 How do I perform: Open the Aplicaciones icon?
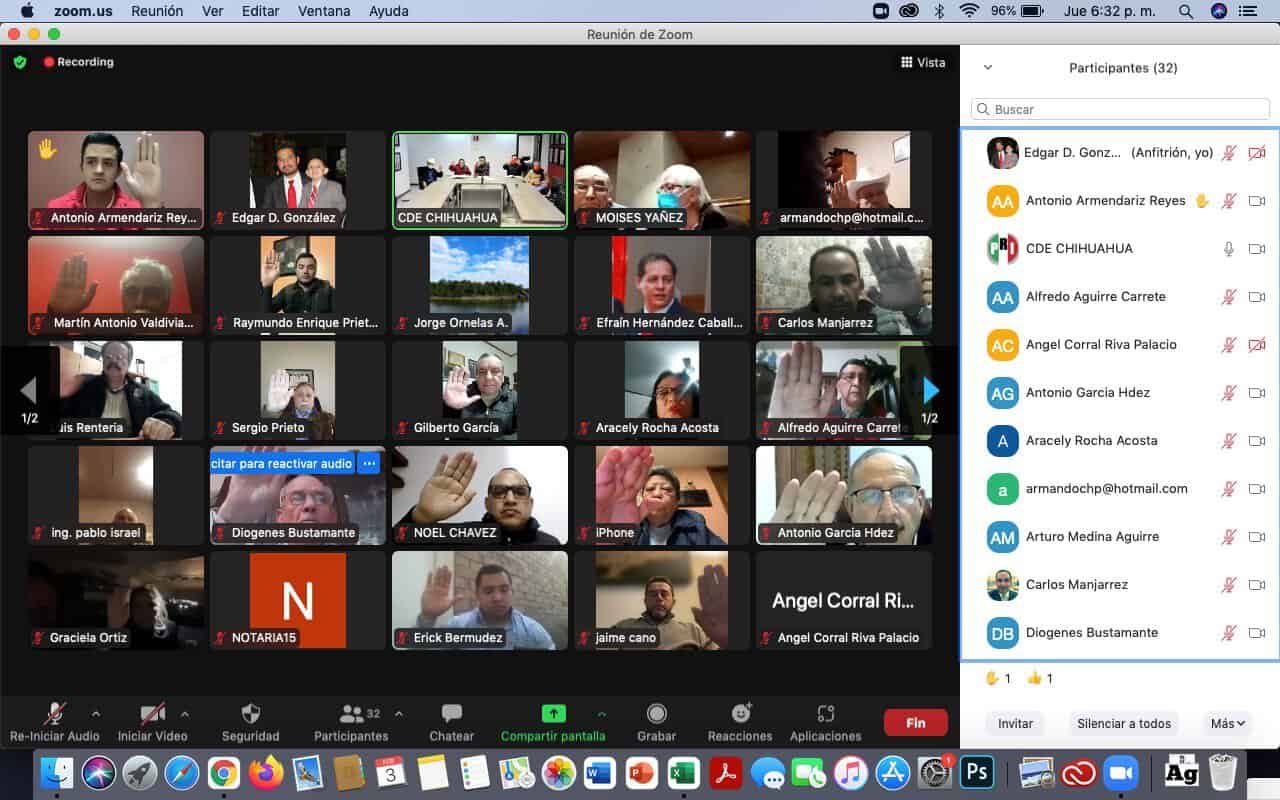tap(825, 714)
